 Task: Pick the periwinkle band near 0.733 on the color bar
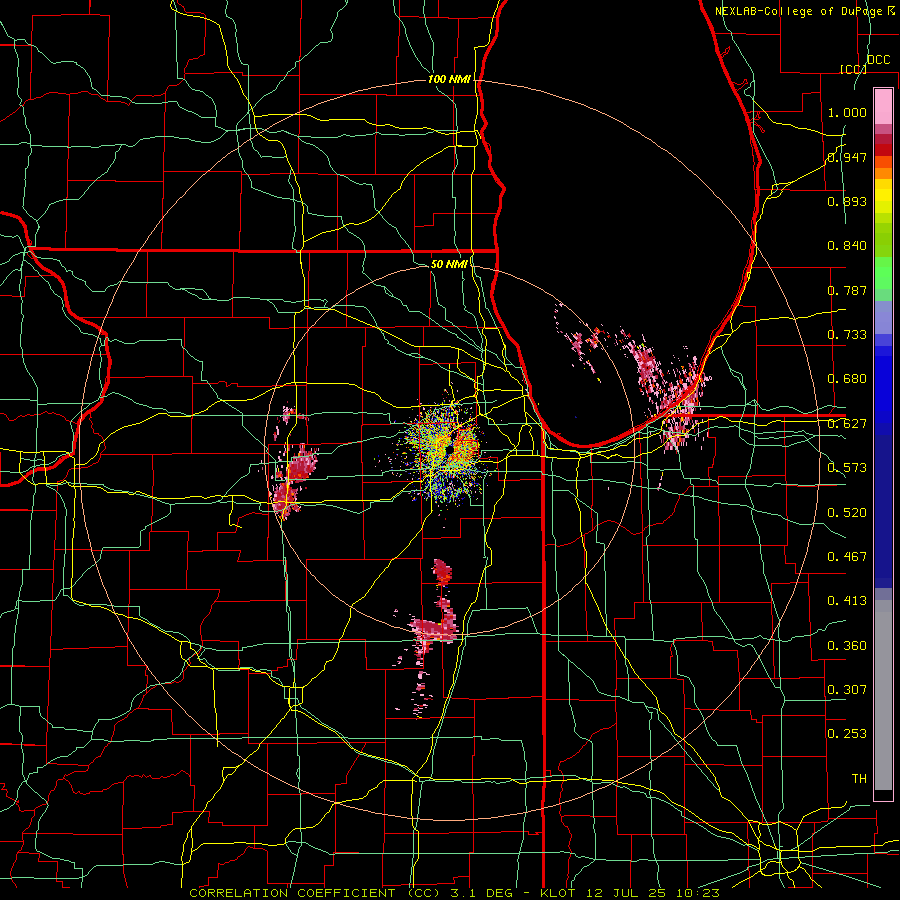click(883, 318)
